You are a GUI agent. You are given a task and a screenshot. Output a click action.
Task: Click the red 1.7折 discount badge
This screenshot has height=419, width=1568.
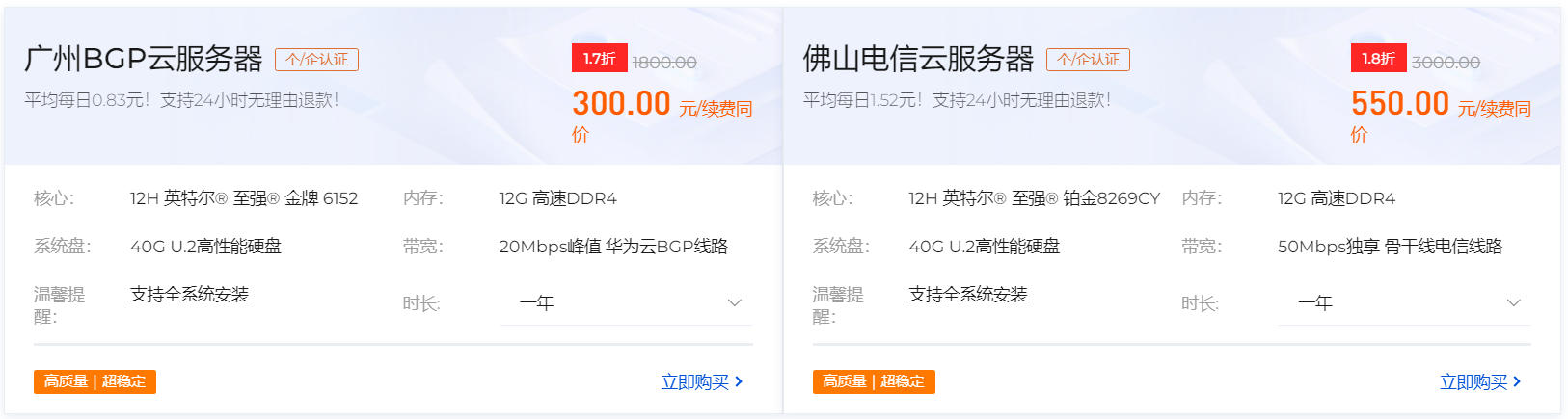pos(599,59)
